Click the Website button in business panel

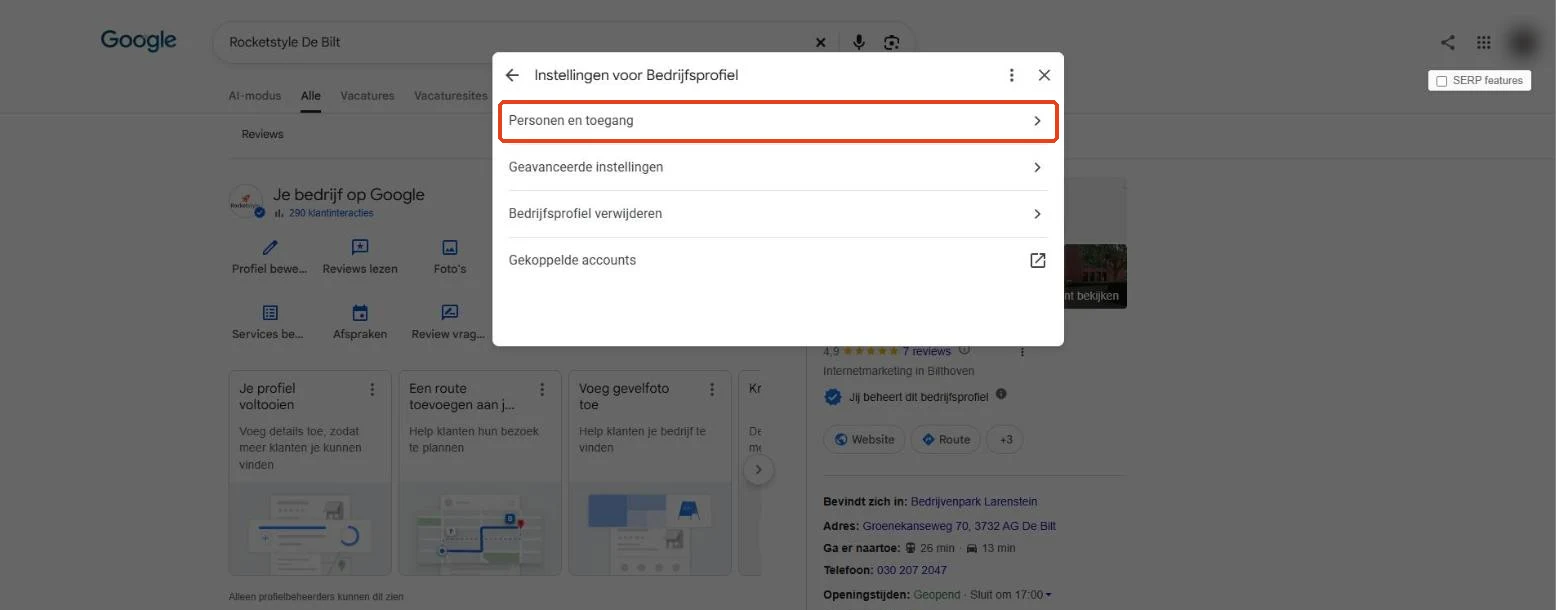coord(864,439)
